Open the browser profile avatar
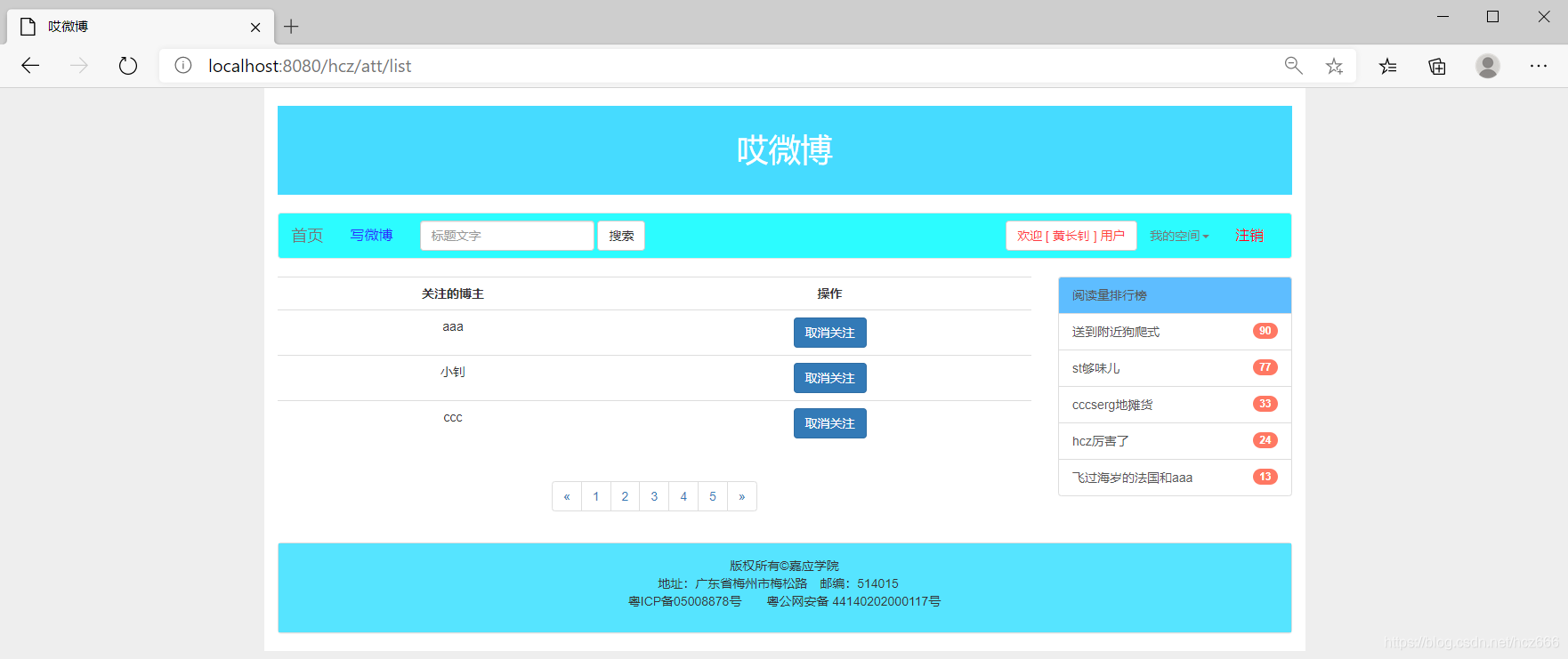The height and width of the screenshot is (659, 1568). click(x=1488, y=66)
